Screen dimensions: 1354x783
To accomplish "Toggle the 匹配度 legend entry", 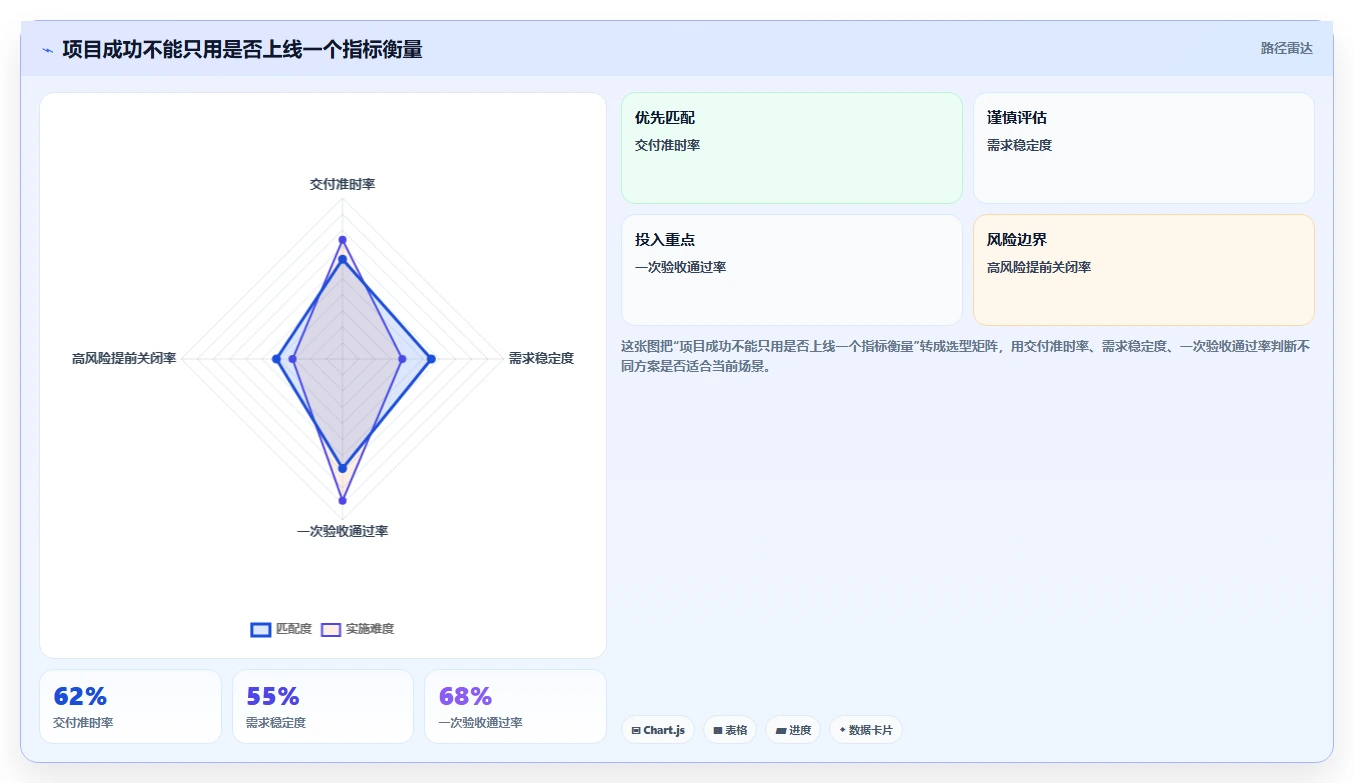I will 281,629.
